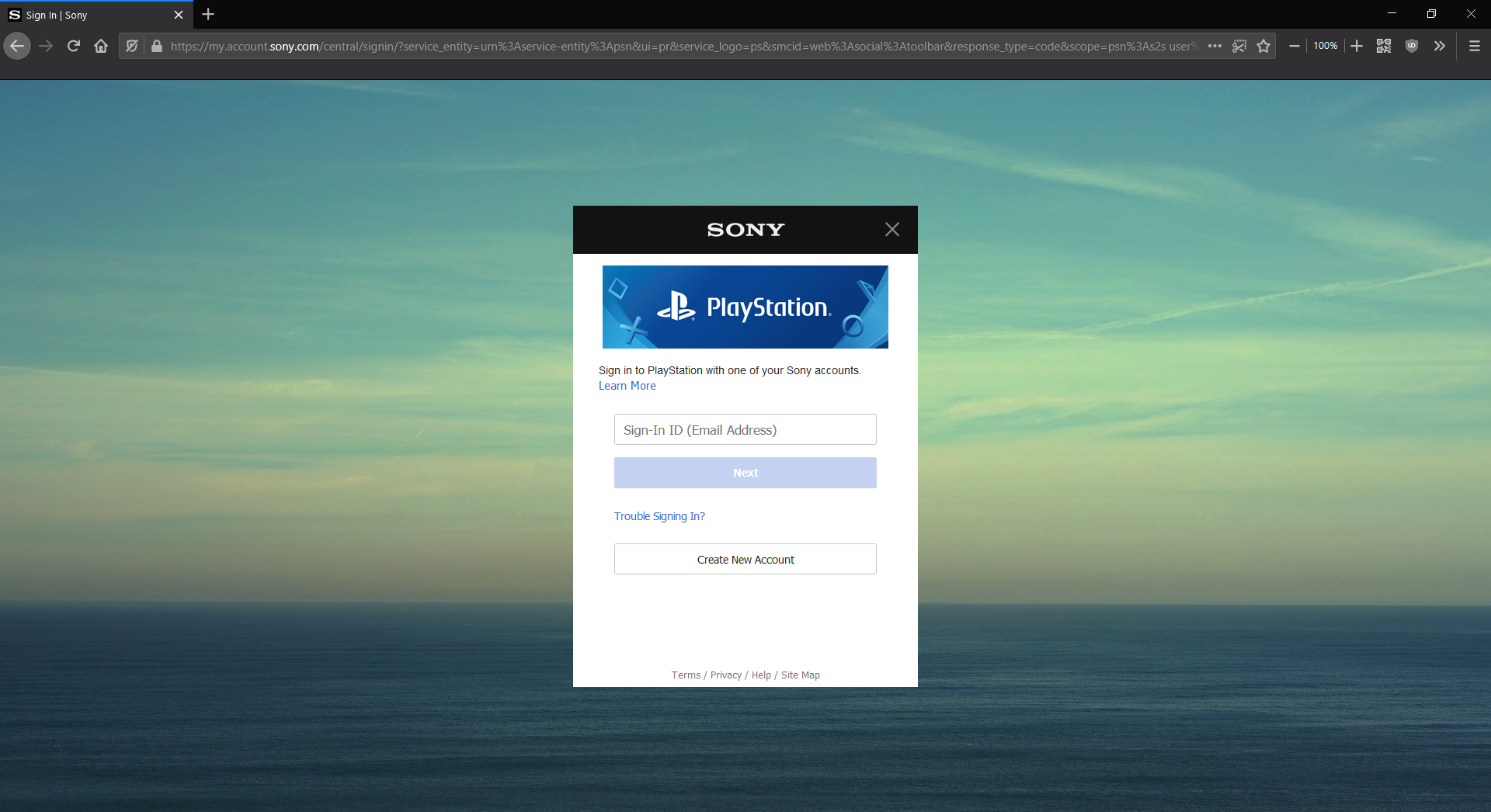View site security lock info
Viewport: 1491px width, 812px height.
point(157,46)
